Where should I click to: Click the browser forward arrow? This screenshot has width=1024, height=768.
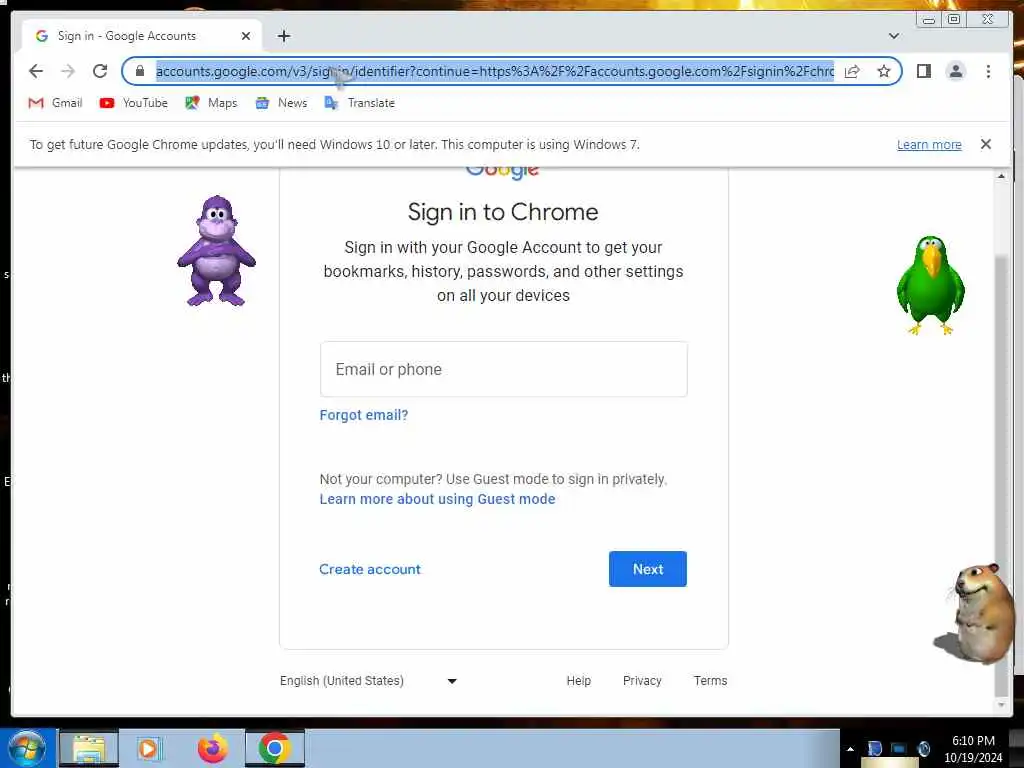tap(68, 71)
